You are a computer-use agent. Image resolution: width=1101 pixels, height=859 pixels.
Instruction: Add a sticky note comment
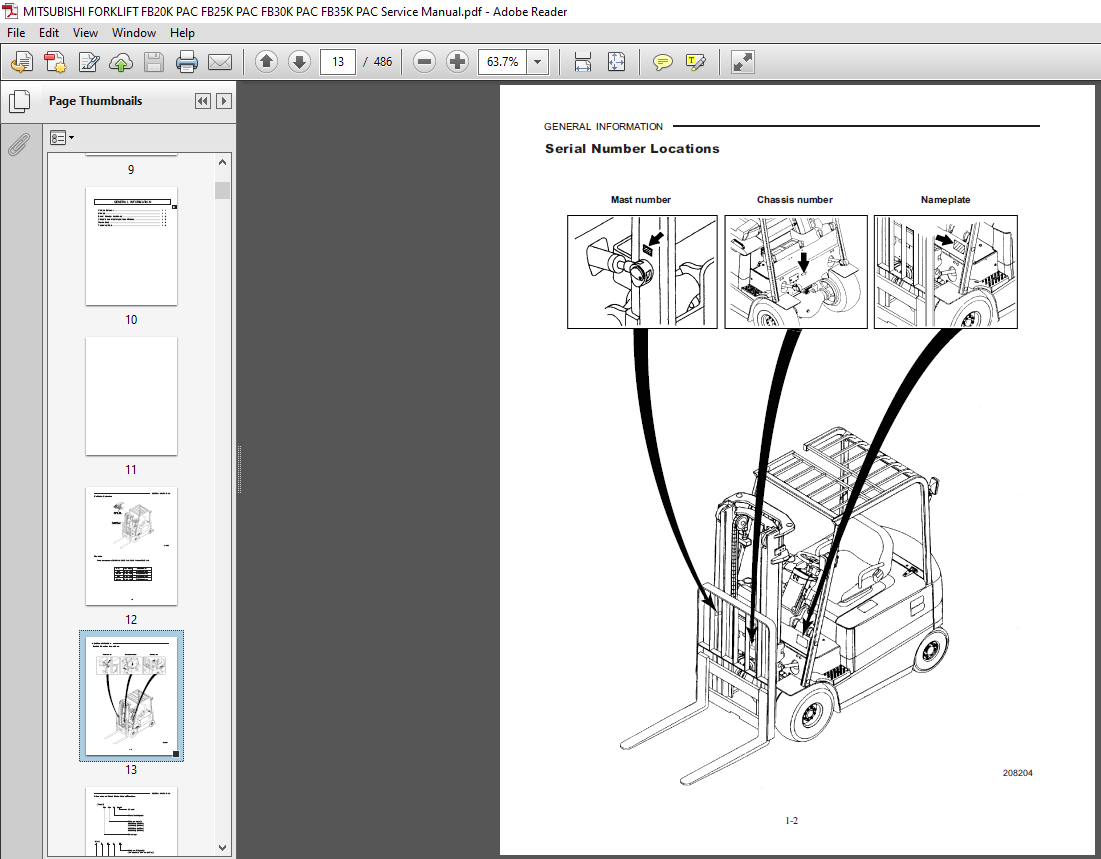(x=662, y=62)
